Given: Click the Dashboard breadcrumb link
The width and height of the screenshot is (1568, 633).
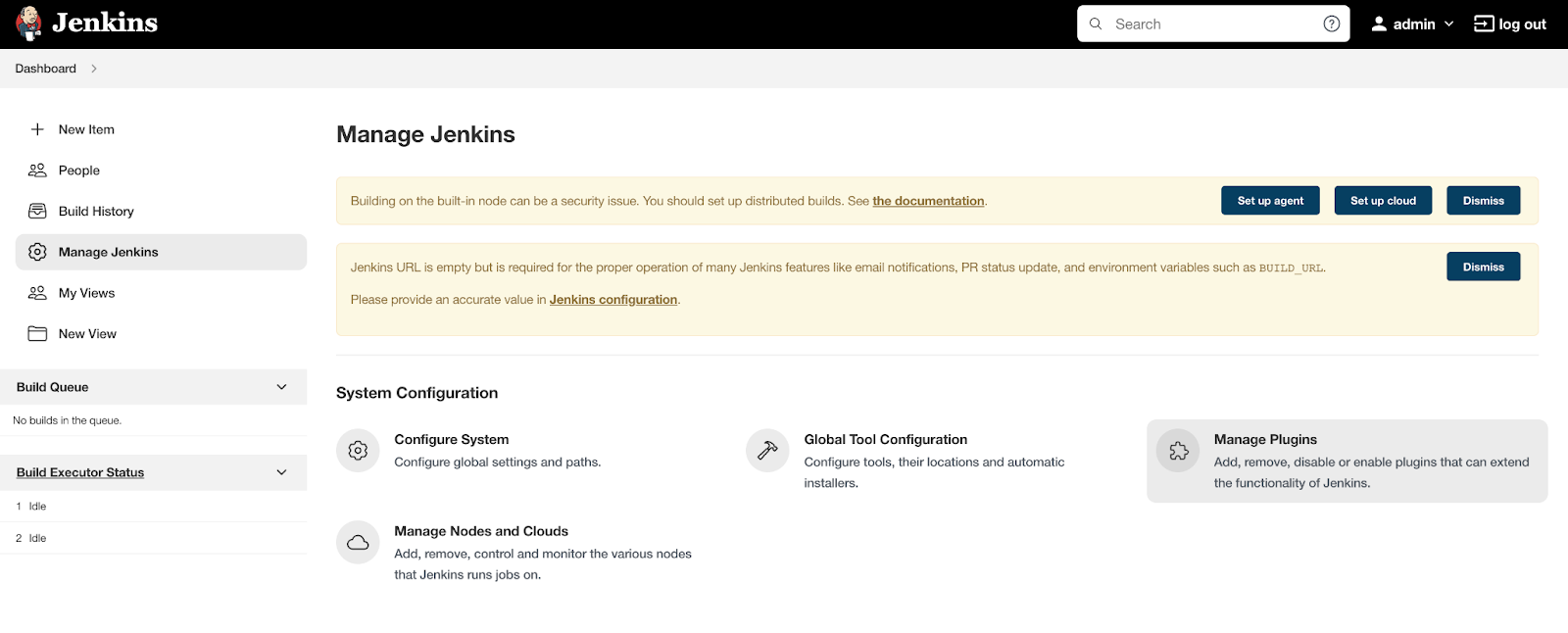Looking at the screenshot, I should coord(45,69).
